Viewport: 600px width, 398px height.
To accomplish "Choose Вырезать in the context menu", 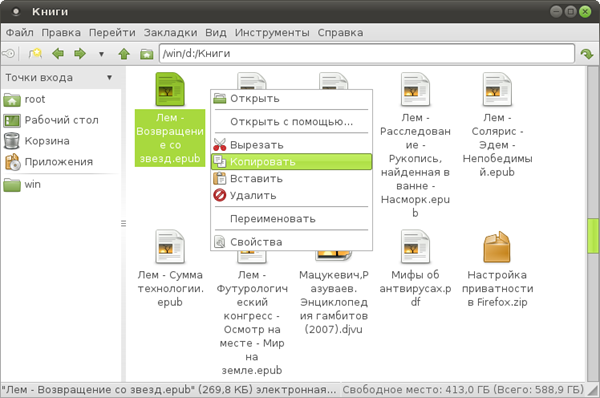I will [x=291, y=145].
